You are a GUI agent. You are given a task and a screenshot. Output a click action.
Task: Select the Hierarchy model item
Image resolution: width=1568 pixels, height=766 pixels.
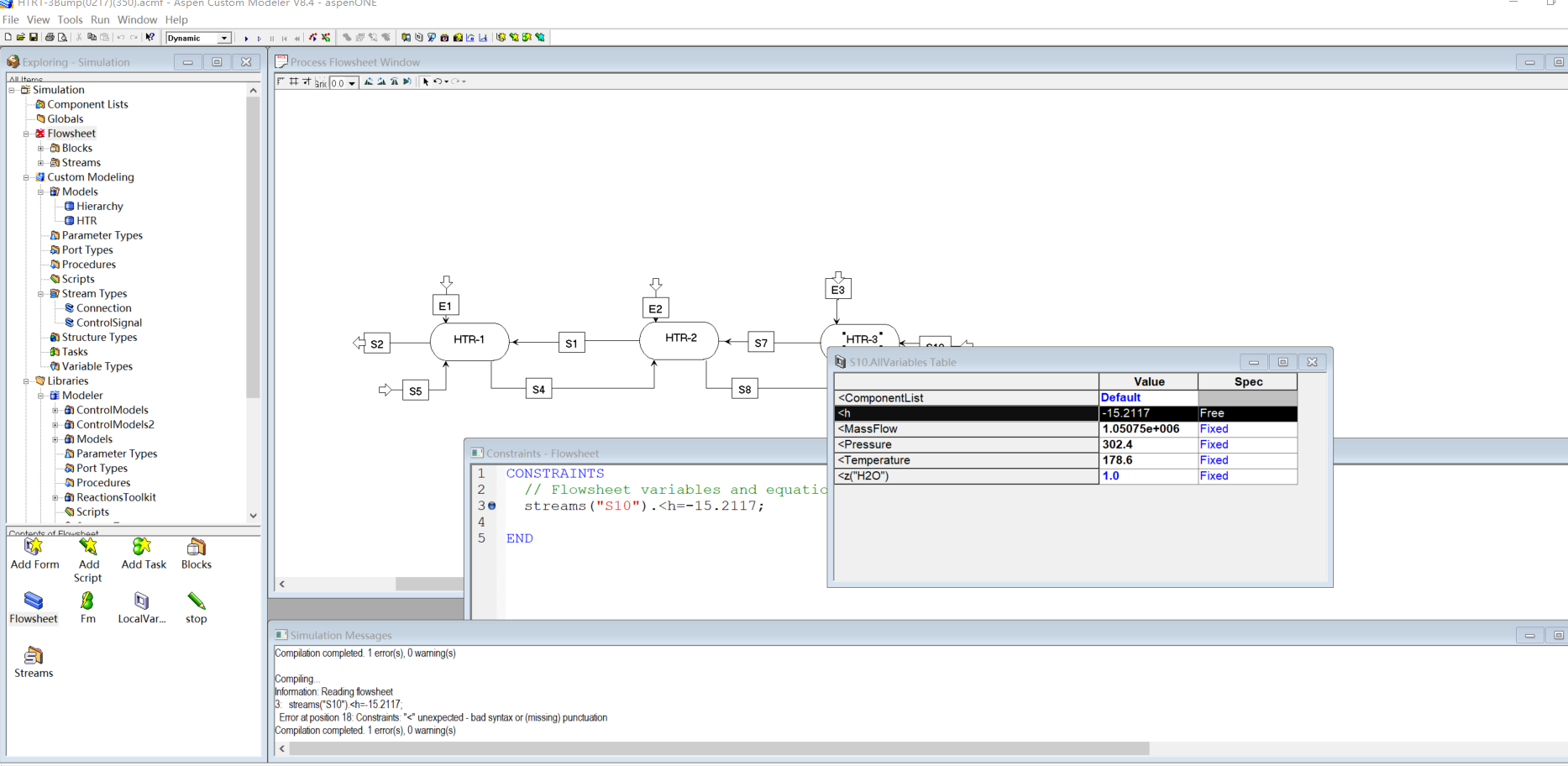click(x=100, y=207)
